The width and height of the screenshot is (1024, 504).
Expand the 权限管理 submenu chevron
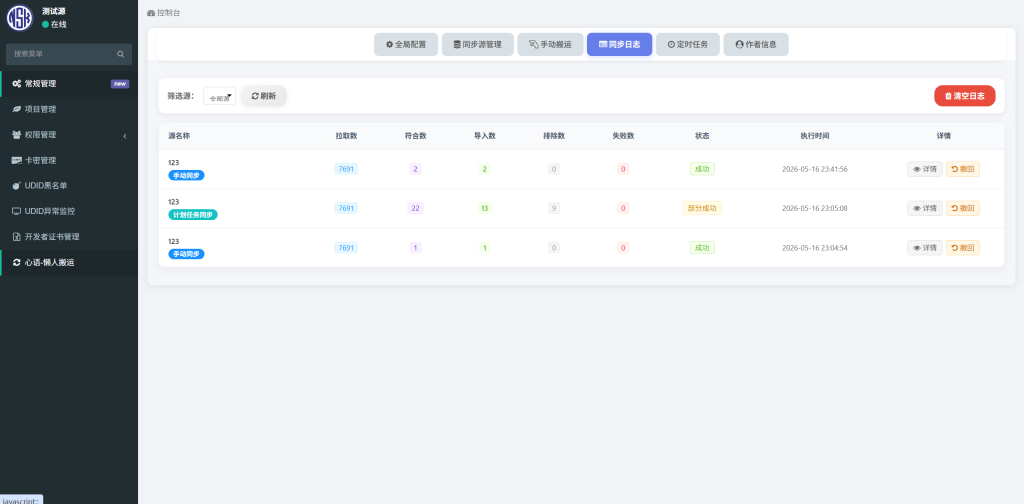(125, 135)
